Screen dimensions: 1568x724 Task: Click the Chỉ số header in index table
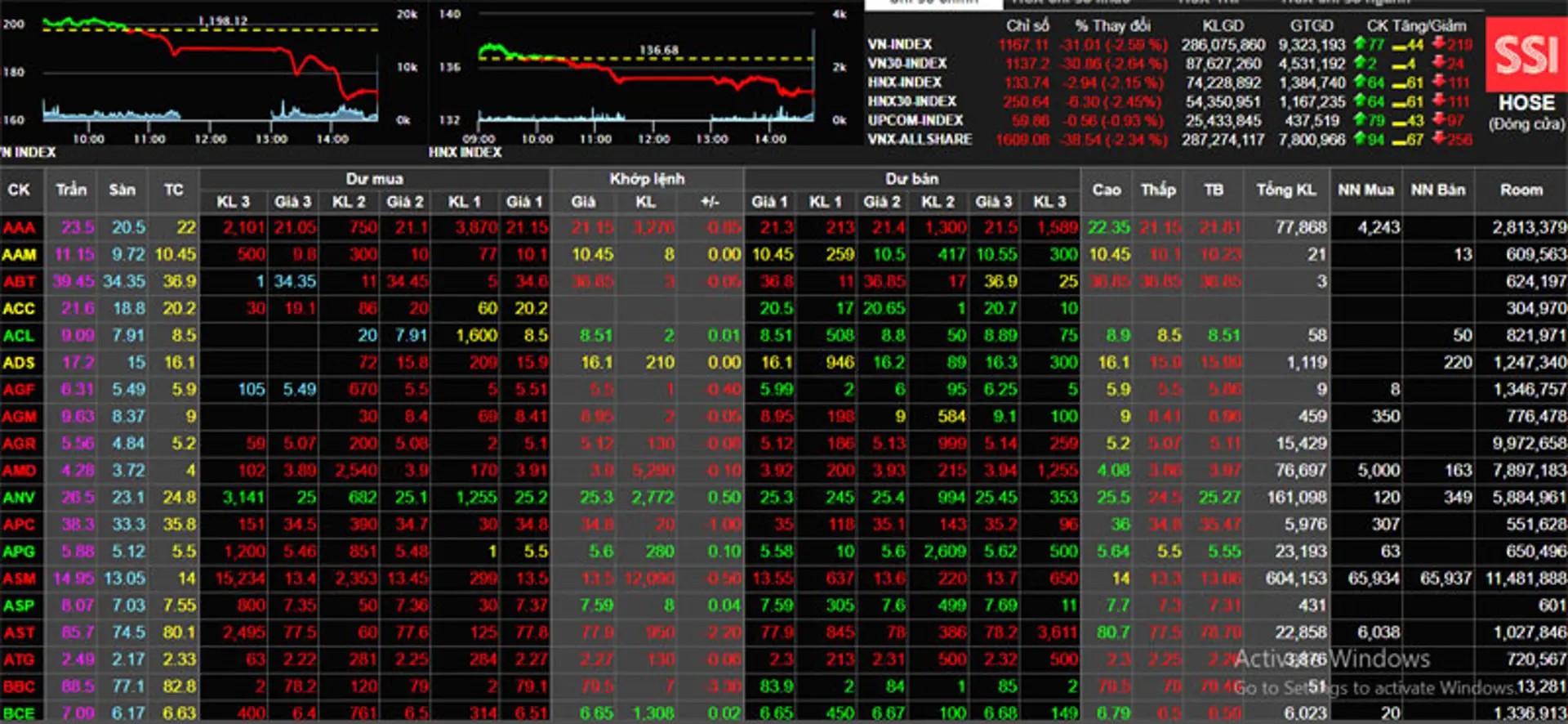[x=1028, y=25]
